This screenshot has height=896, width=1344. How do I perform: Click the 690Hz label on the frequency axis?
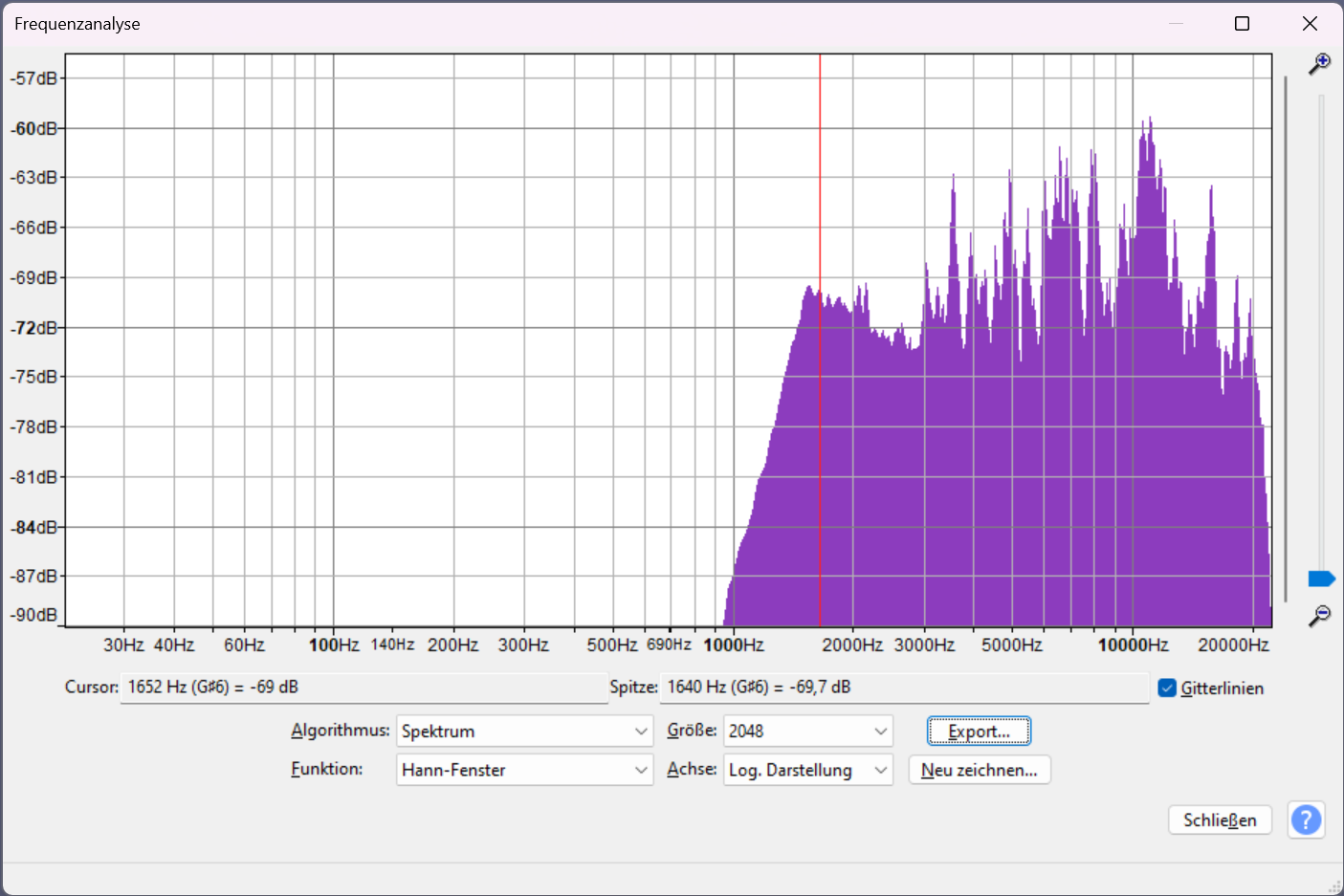pos(669,645)
